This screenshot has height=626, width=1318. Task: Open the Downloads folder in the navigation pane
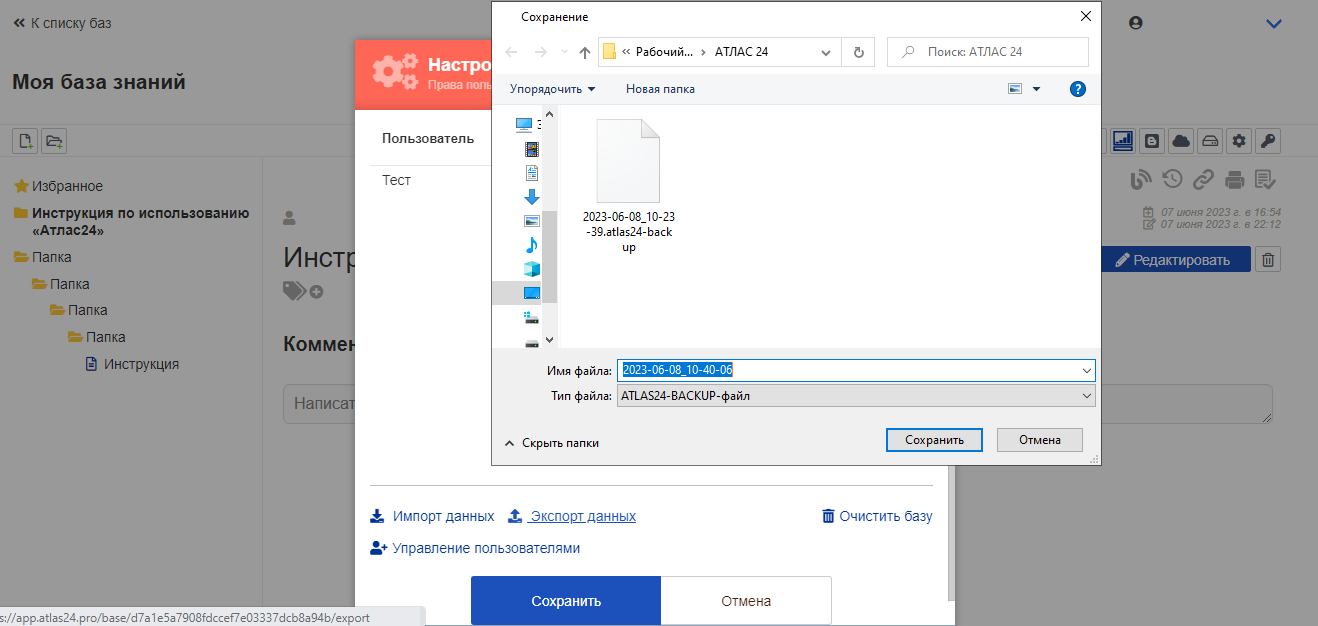pyautogui.click(x=532, y=197)
